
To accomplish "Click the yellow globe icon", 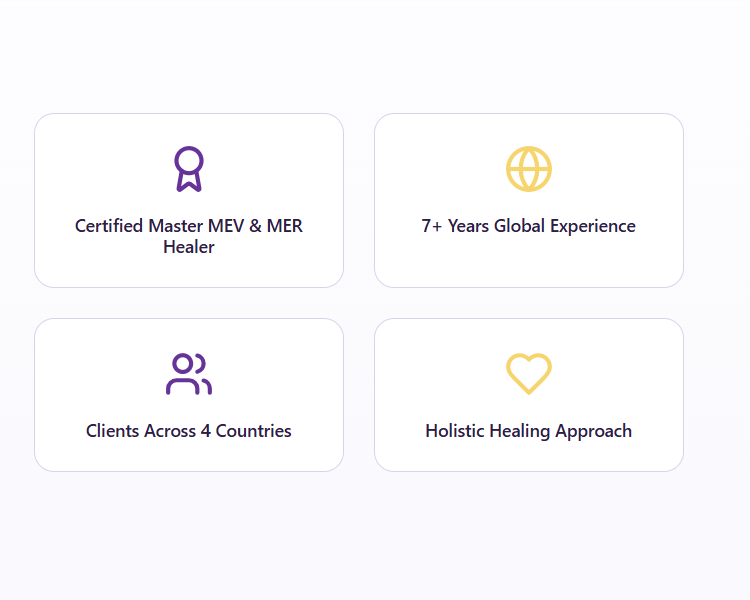I will 529,169.
